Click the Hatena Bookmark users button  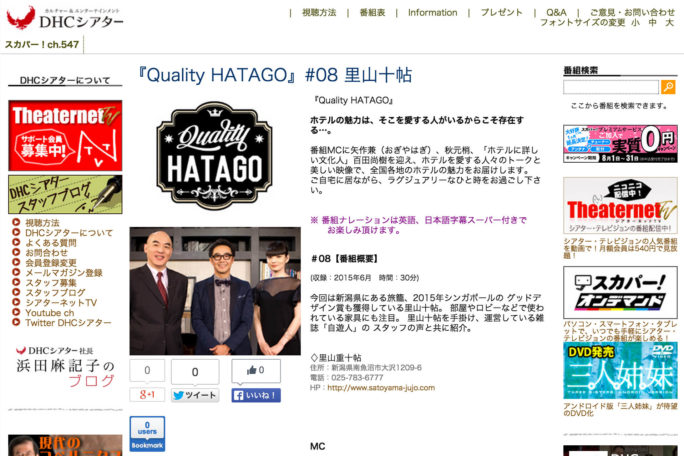click(147, 433)
